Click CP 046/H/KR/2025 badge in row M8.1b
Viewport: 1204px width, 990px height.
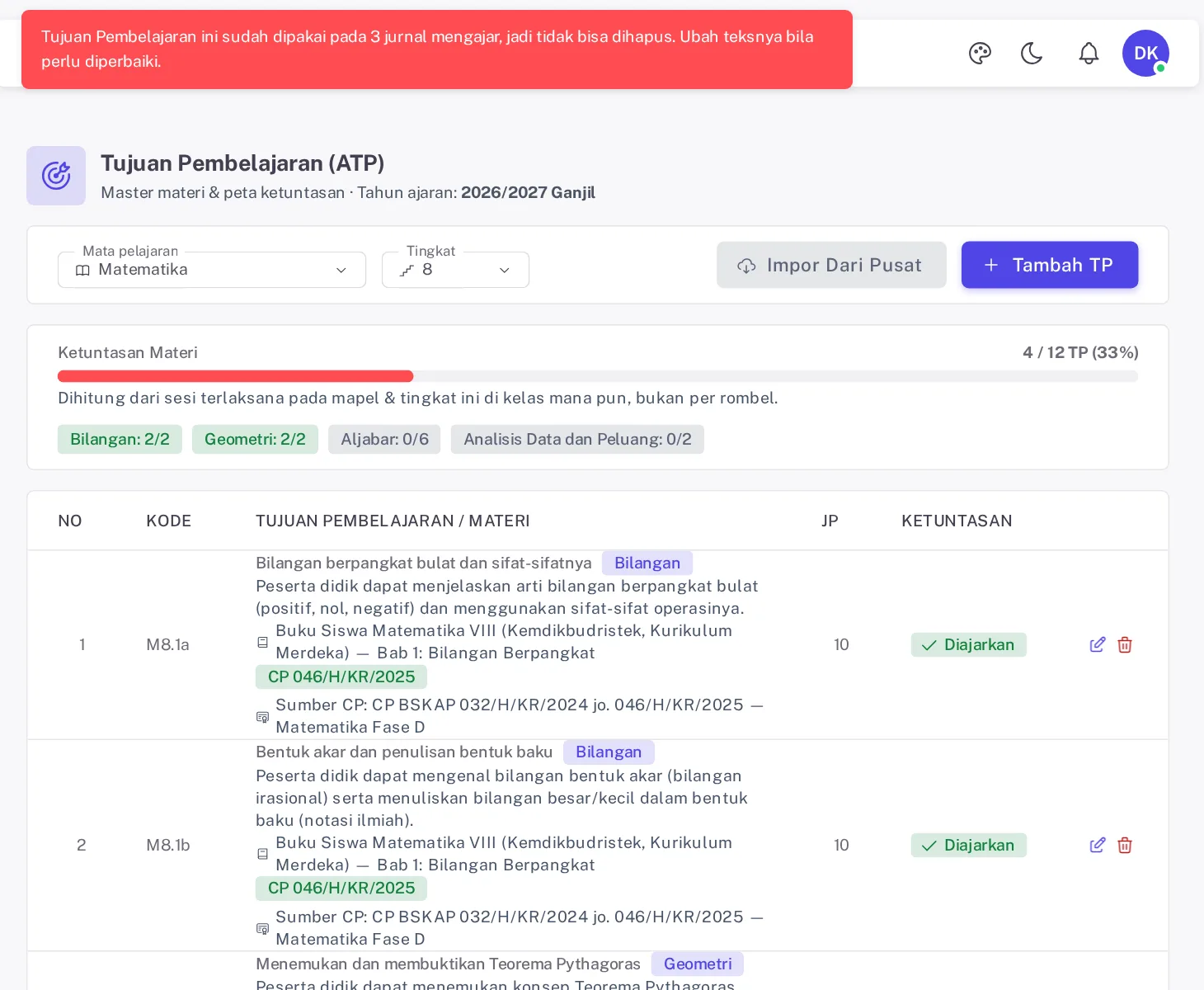341,888
